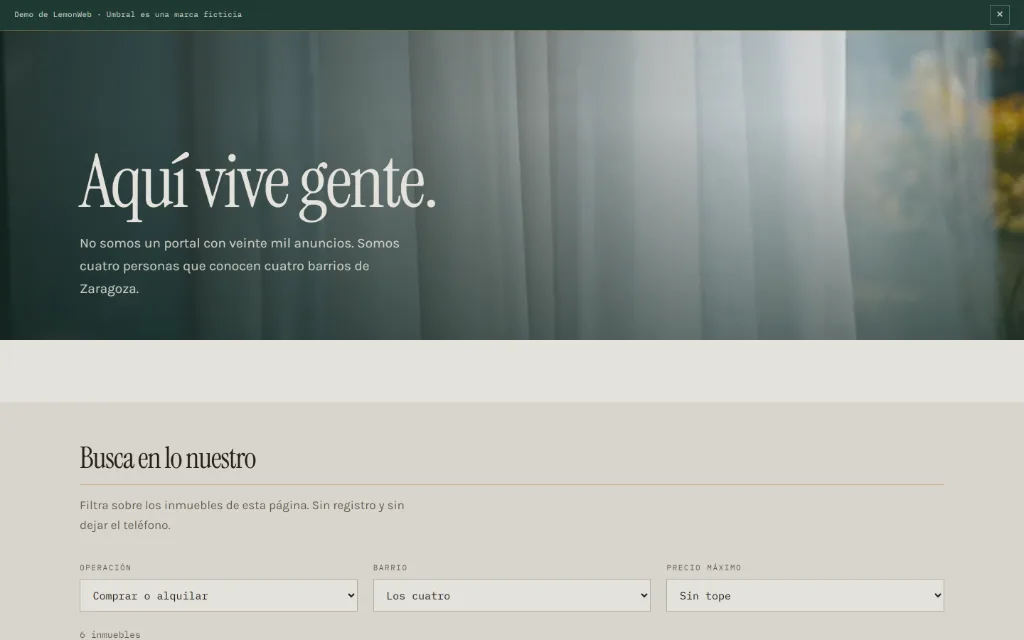The width and height of the screenshot is (1024, 640).
Task: Click the BARRIO field label
Action: pyautogui.click(x=390, y=568)
